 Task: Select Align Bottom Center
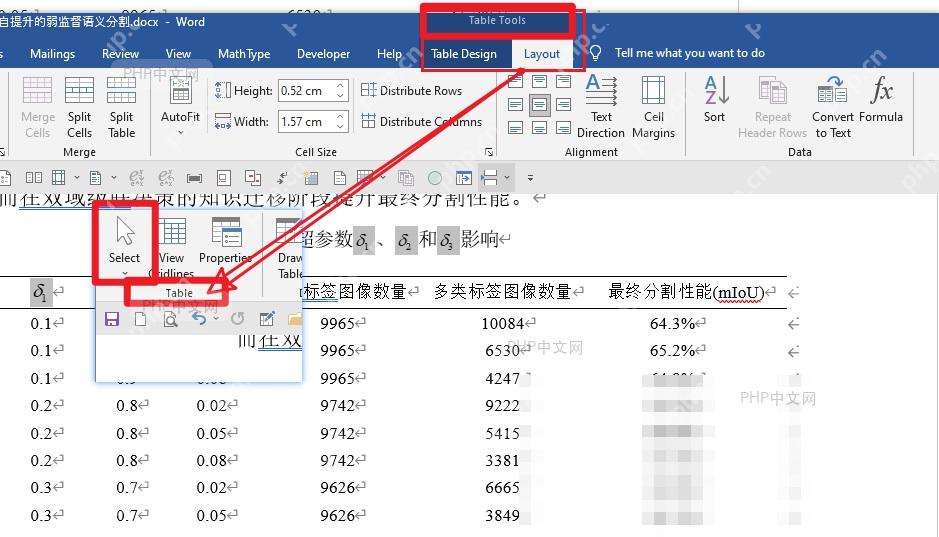[x=539, y=128]
